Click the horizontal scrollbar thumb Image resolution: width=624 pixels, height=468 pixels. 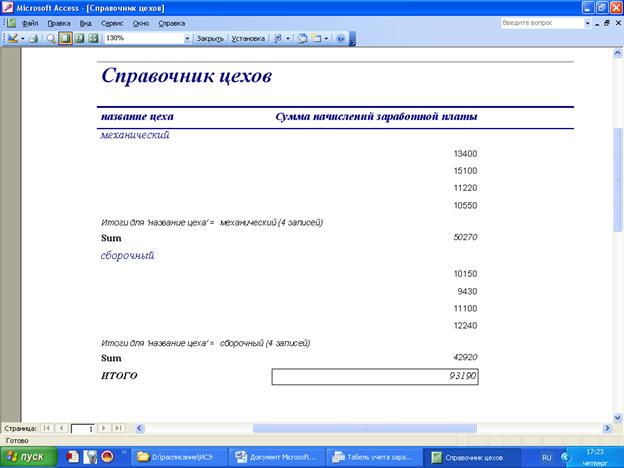365,428
